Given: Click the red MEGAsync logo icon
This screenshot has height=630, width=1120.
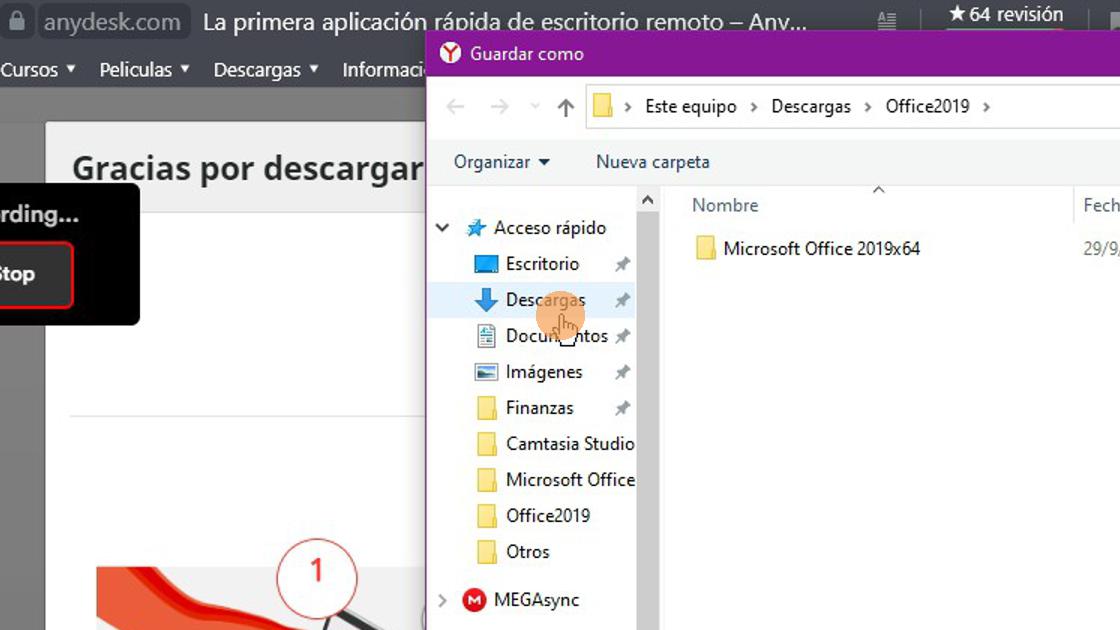Looking at the screenshot, I should (474, 600).
